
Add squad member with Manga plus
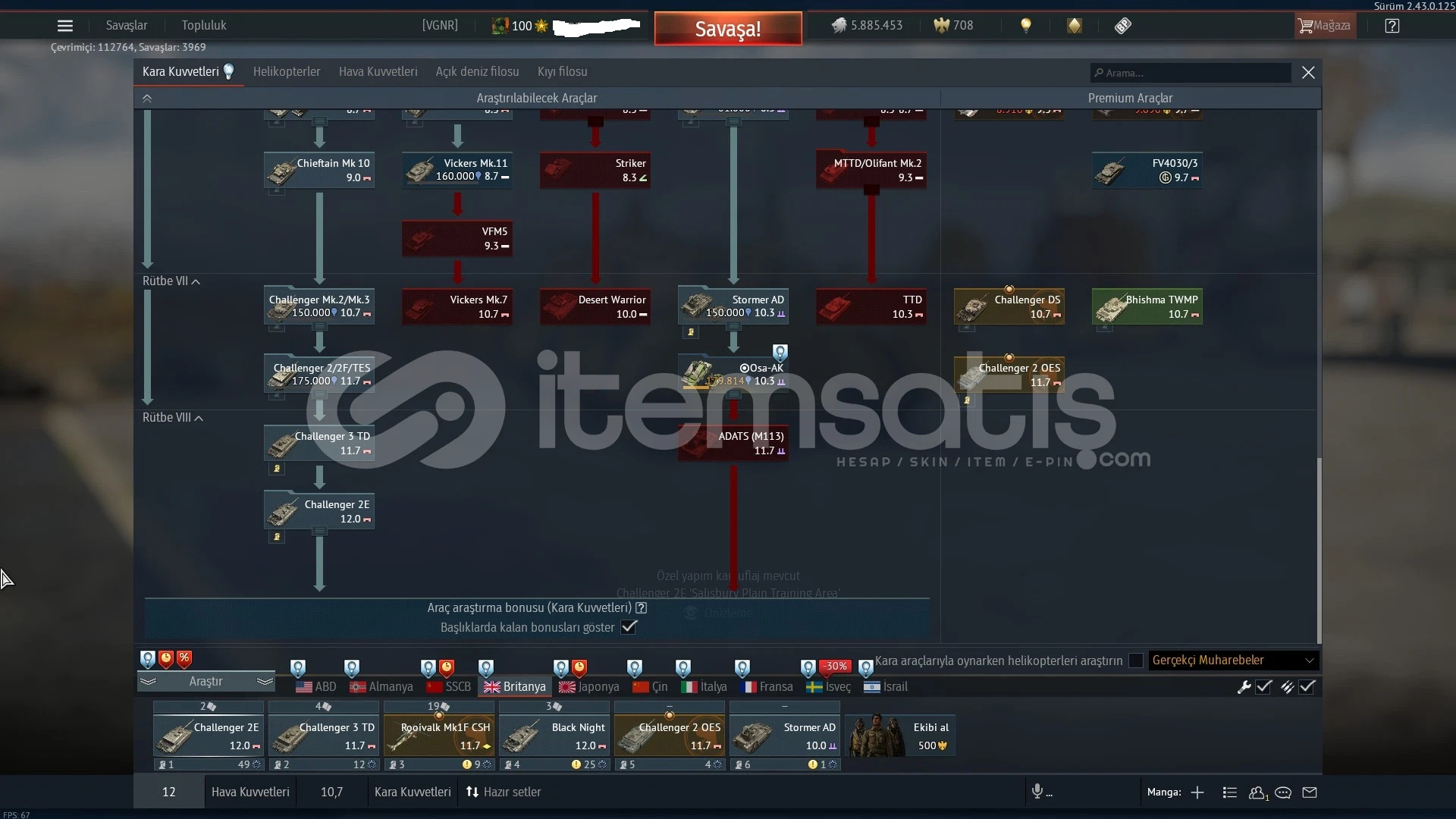[1197, 792]
